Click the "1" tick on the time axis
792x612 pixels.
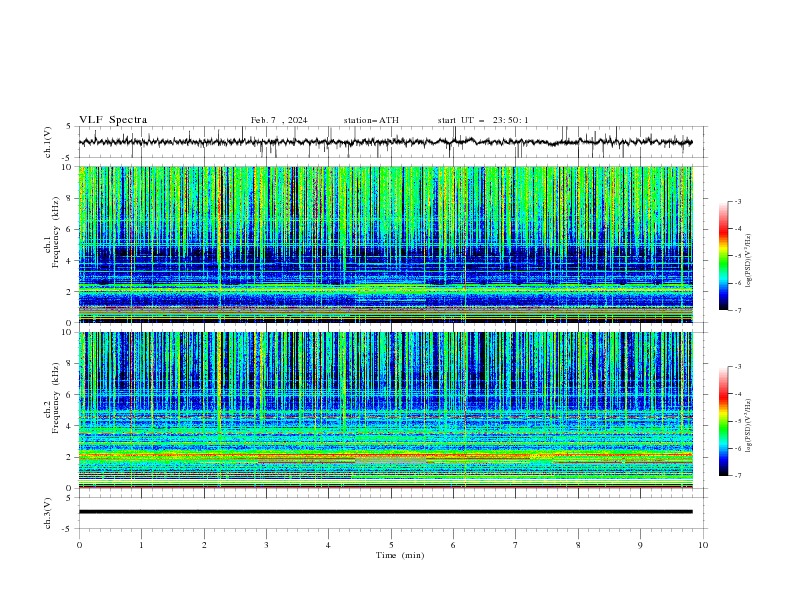tap(141, 545)
